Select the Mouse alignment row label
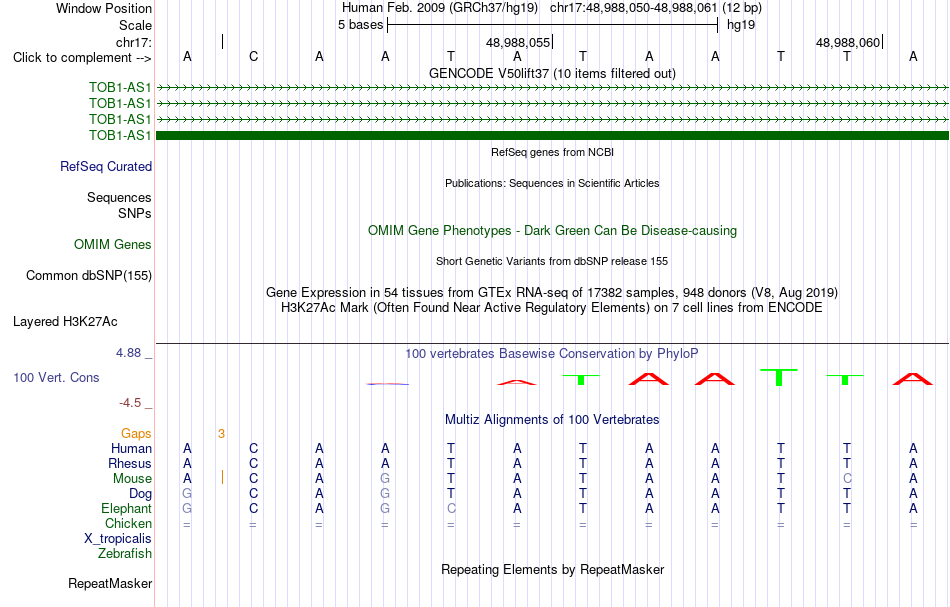The height and width of the screenshot is (607, 950). [x=132, y=479]
